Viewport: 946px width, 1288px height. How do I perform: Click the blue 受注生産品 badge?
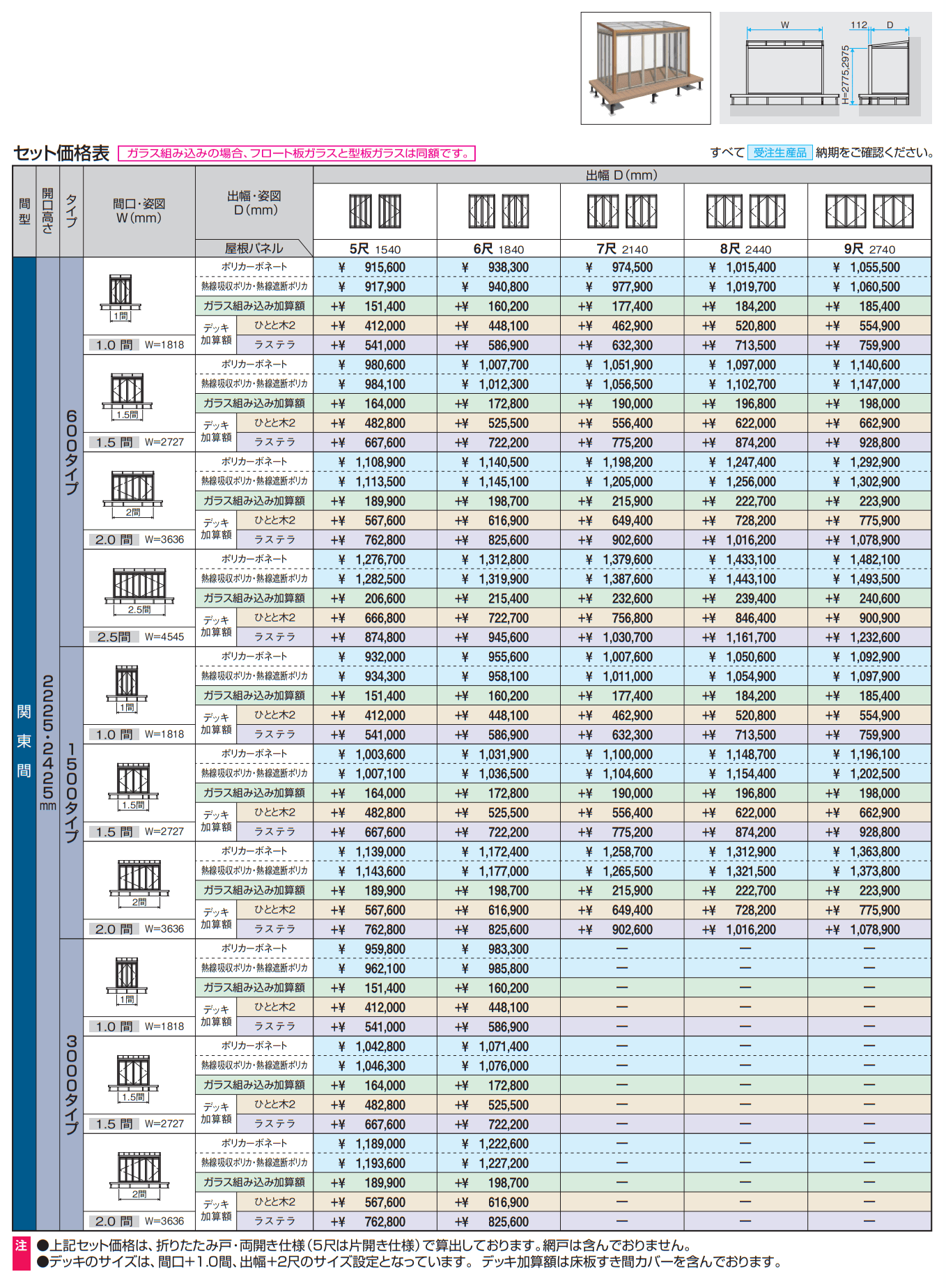point(780,153)
